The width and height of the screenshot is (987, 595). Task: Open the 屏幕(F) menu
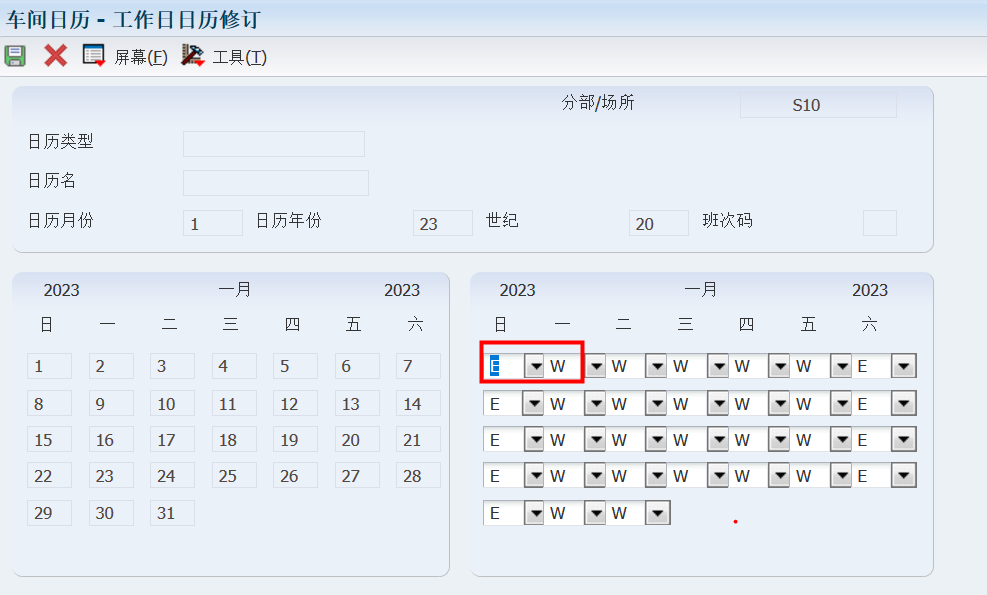[140, 57]
